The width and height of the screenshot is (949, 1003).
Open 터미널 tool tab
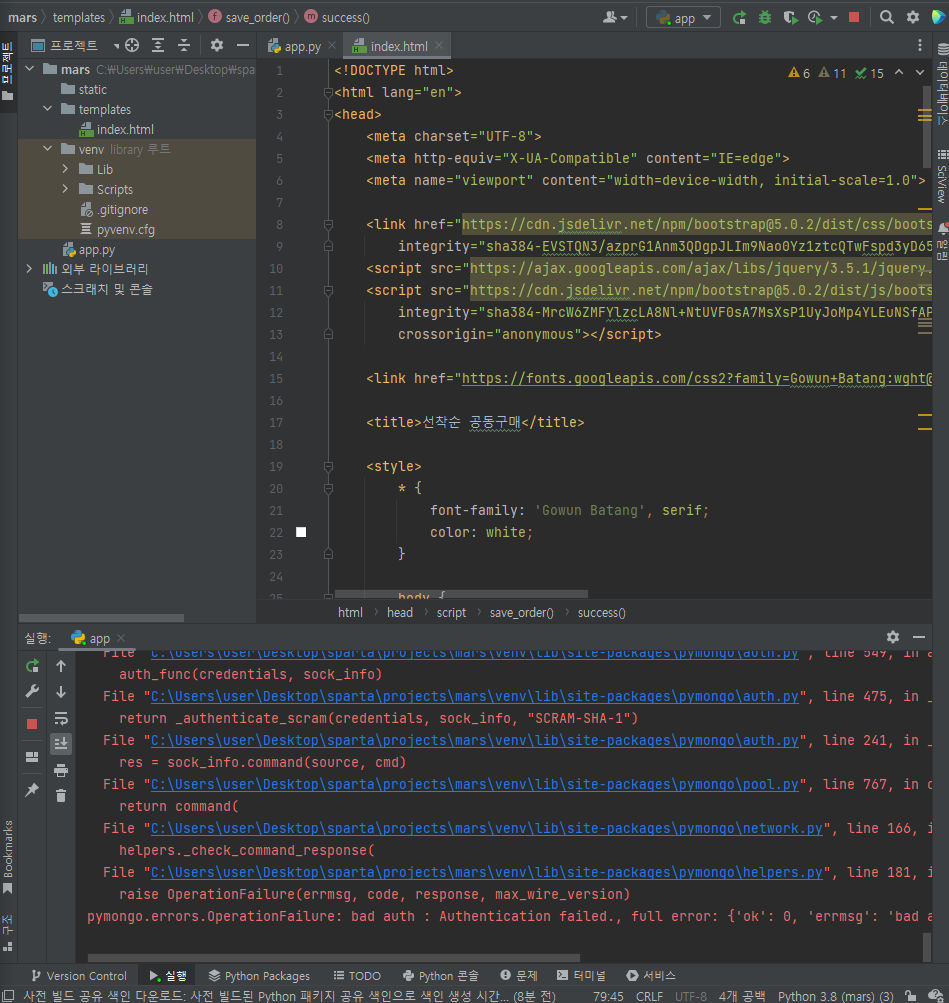(581, 975)
